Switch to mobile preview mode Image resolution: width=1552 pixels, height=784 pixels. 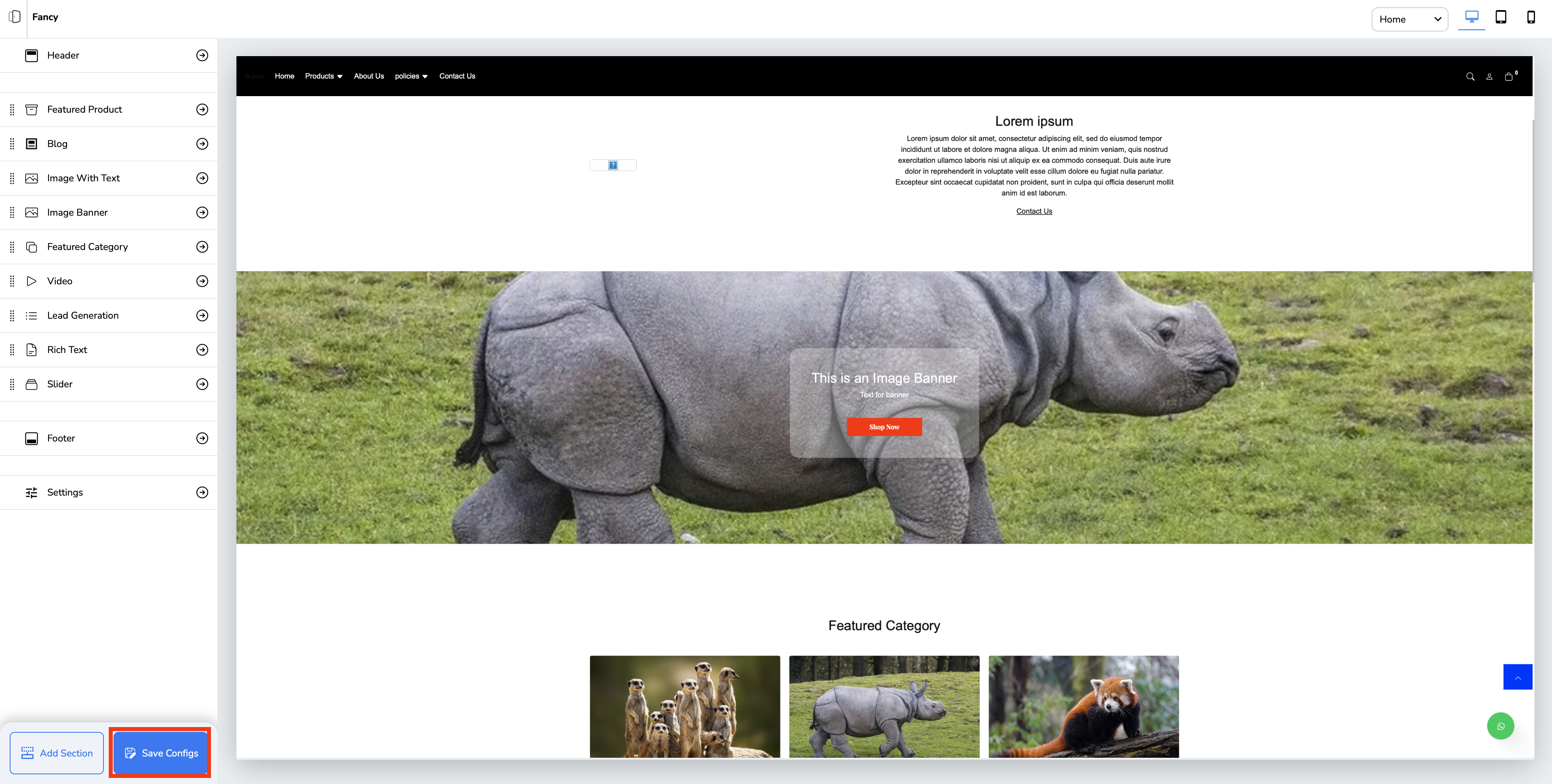click(1530, 17)
